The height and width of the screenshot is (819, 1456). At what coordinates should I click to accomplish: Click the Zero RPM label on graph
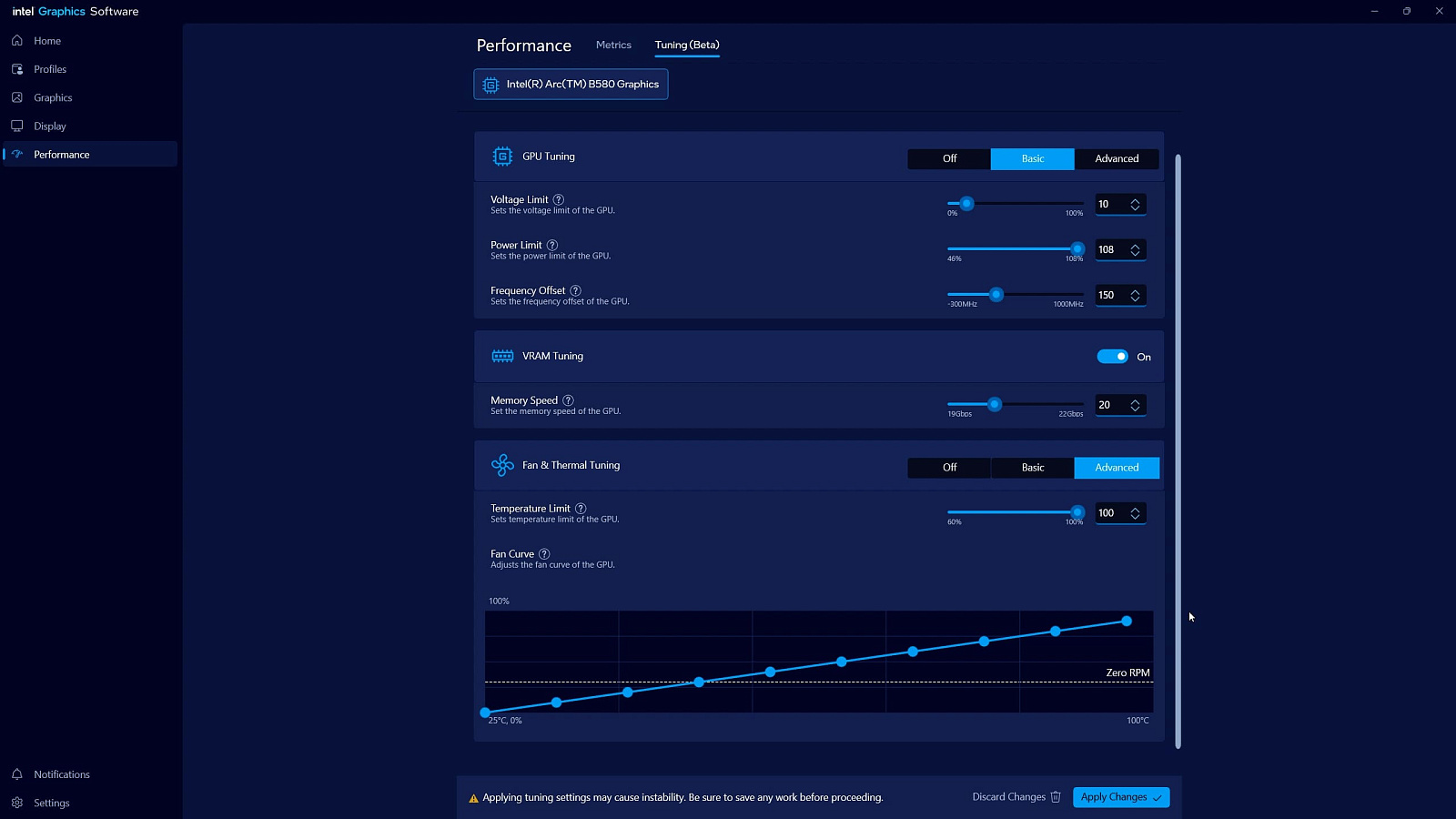pyautogui.click(x=1127, y=672)
